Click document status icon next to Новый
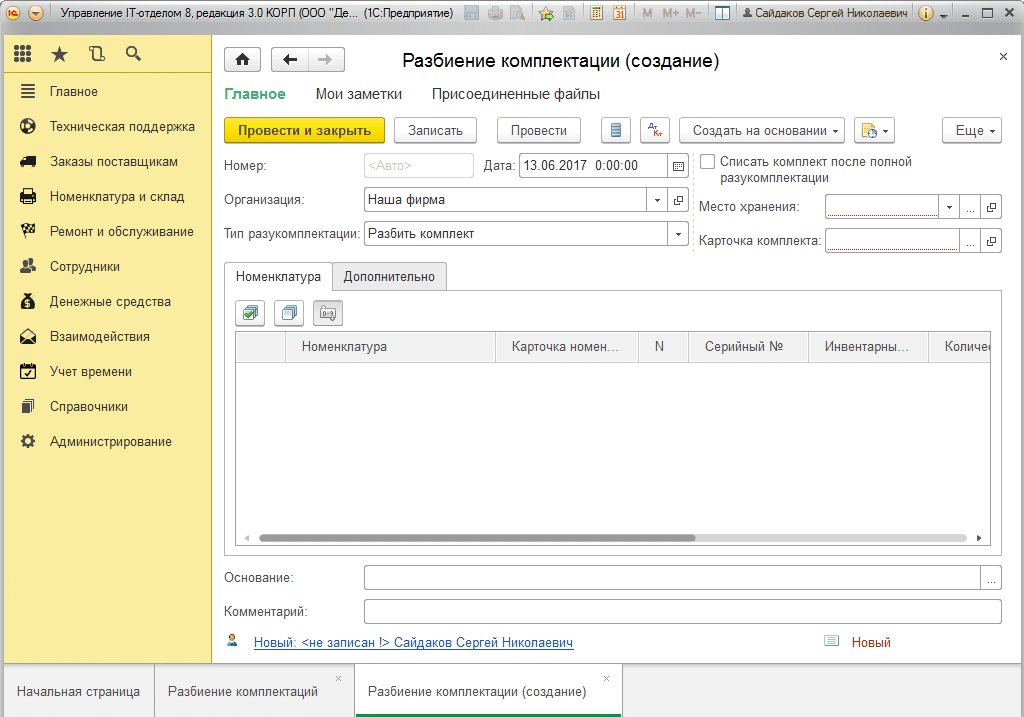This screenshot has height=717, width=1024. (x=831, y=641)
